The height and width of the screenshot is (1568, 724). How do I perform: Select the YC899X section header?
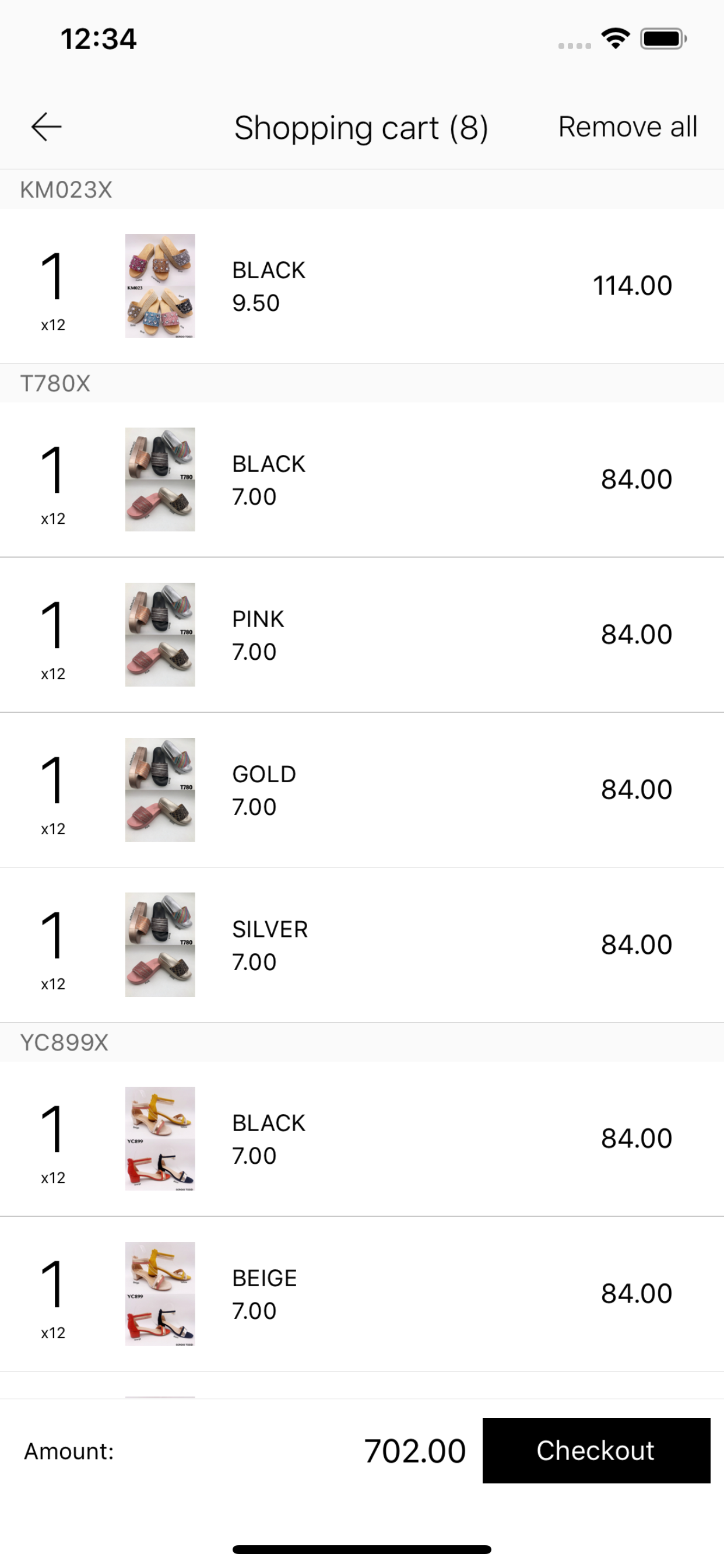click(362, 1042)
